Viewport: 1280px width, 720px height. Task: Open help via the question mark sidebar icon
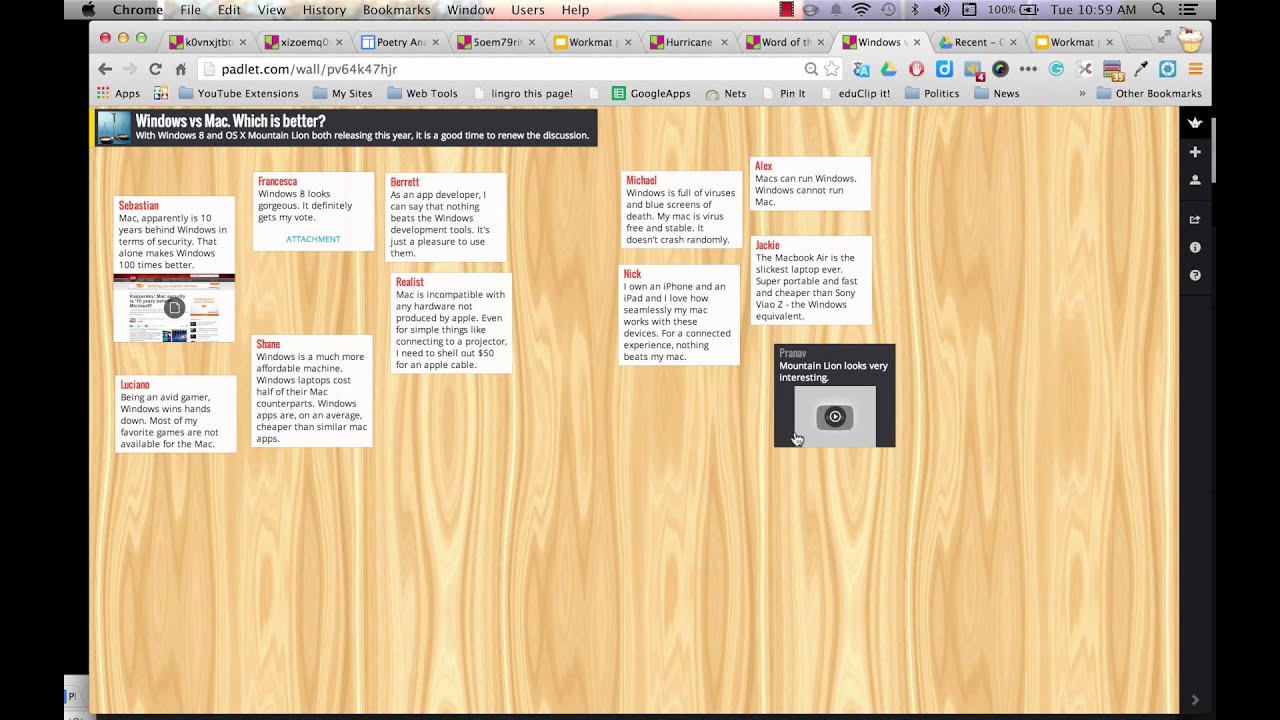[x=1195, y=275]
